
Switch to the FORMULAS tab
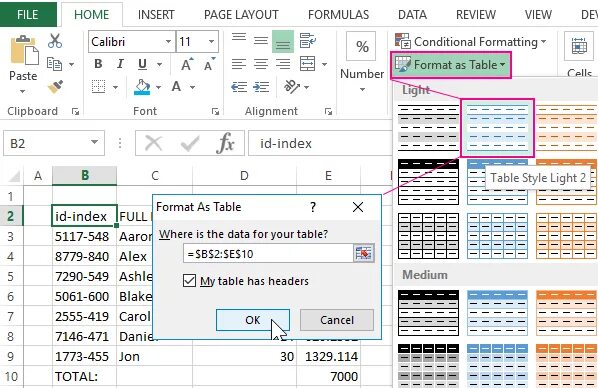339,14
